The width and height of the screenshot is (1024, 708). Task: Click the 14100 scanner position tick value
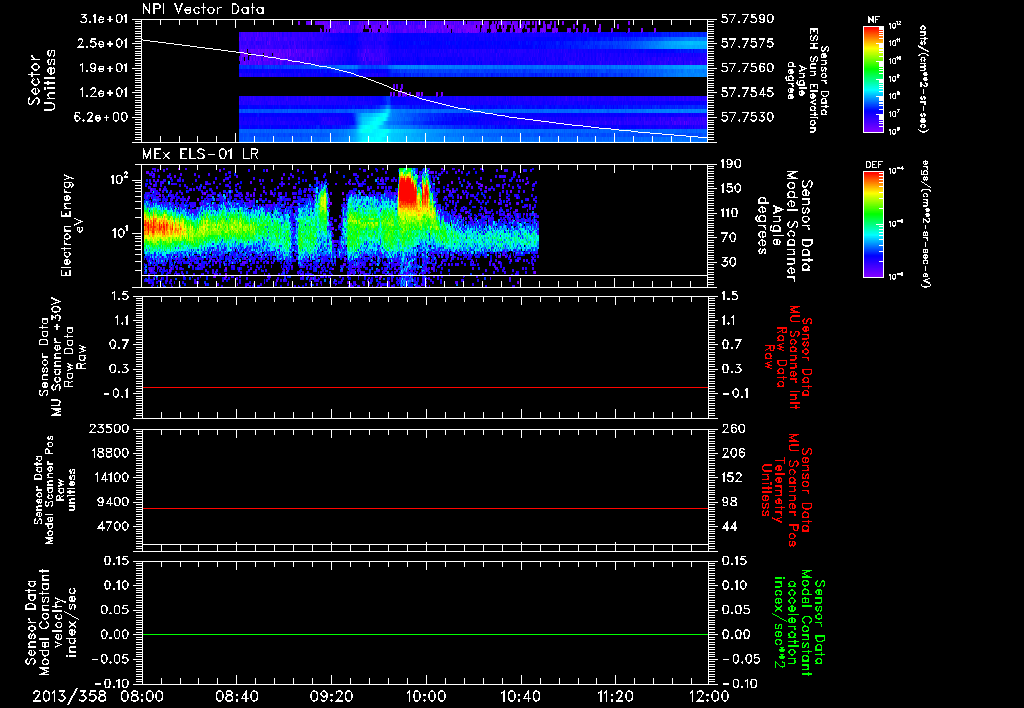(110, 477)
